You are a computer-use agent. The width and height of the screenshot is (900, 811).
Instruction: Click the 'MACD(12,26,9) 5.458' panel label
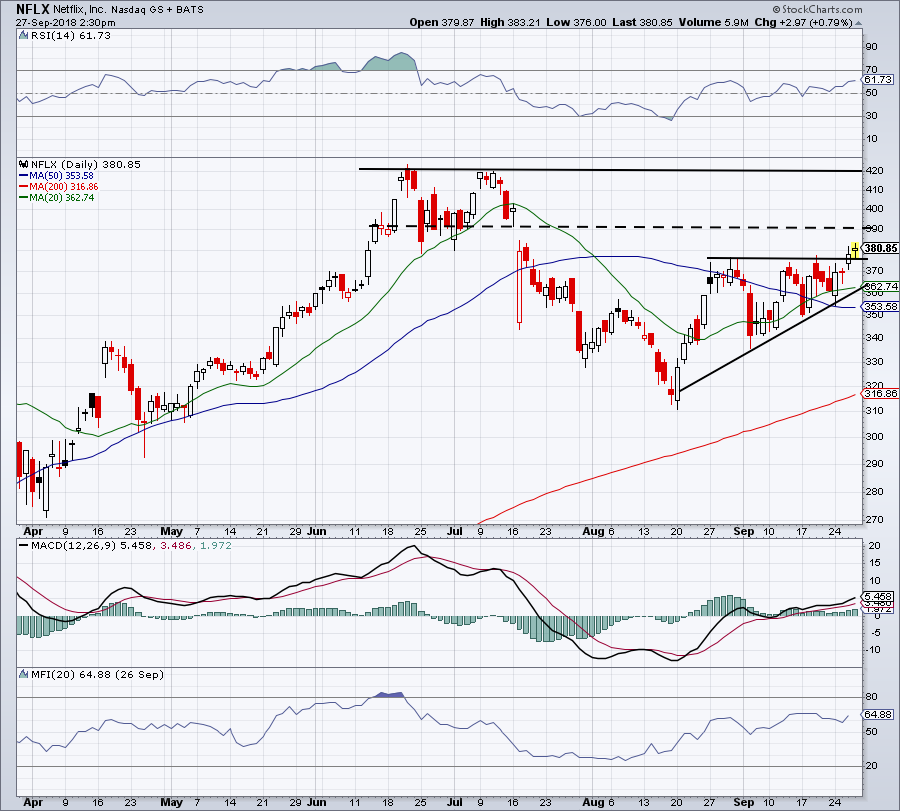(92, 545)
